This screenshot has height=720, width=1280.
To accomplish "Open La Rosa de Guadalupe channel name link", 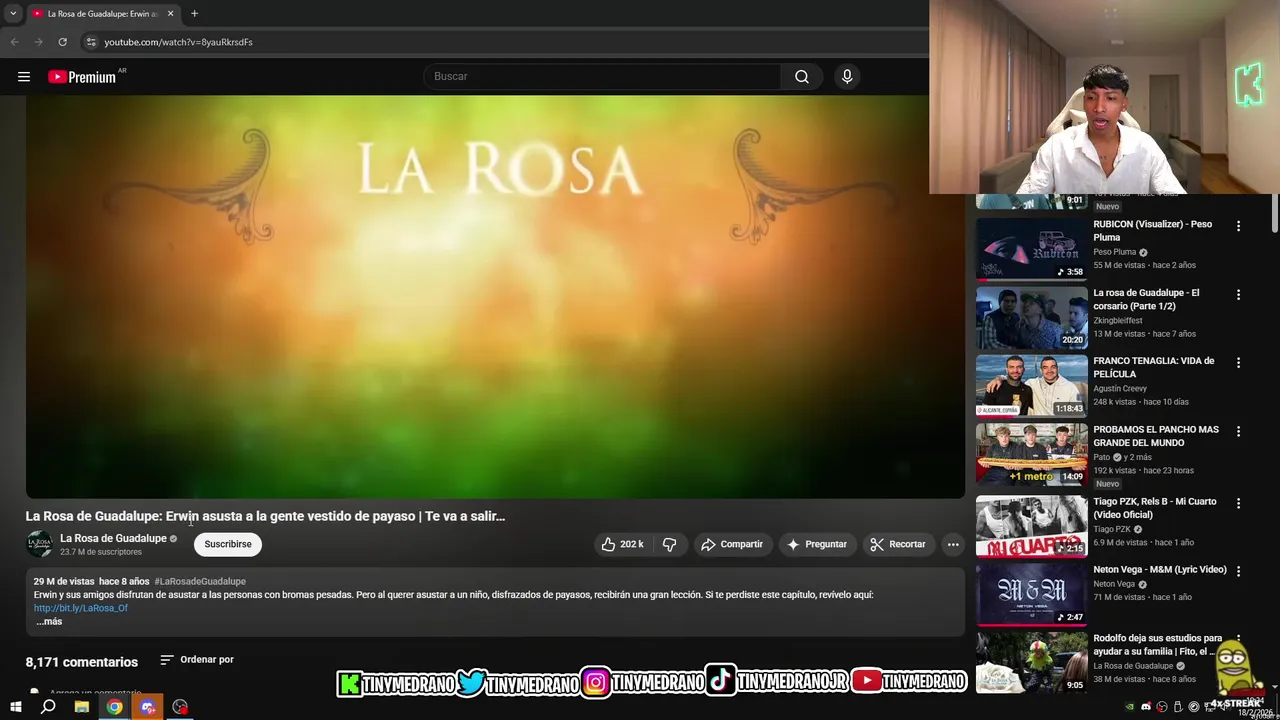I will coord(113,538).
